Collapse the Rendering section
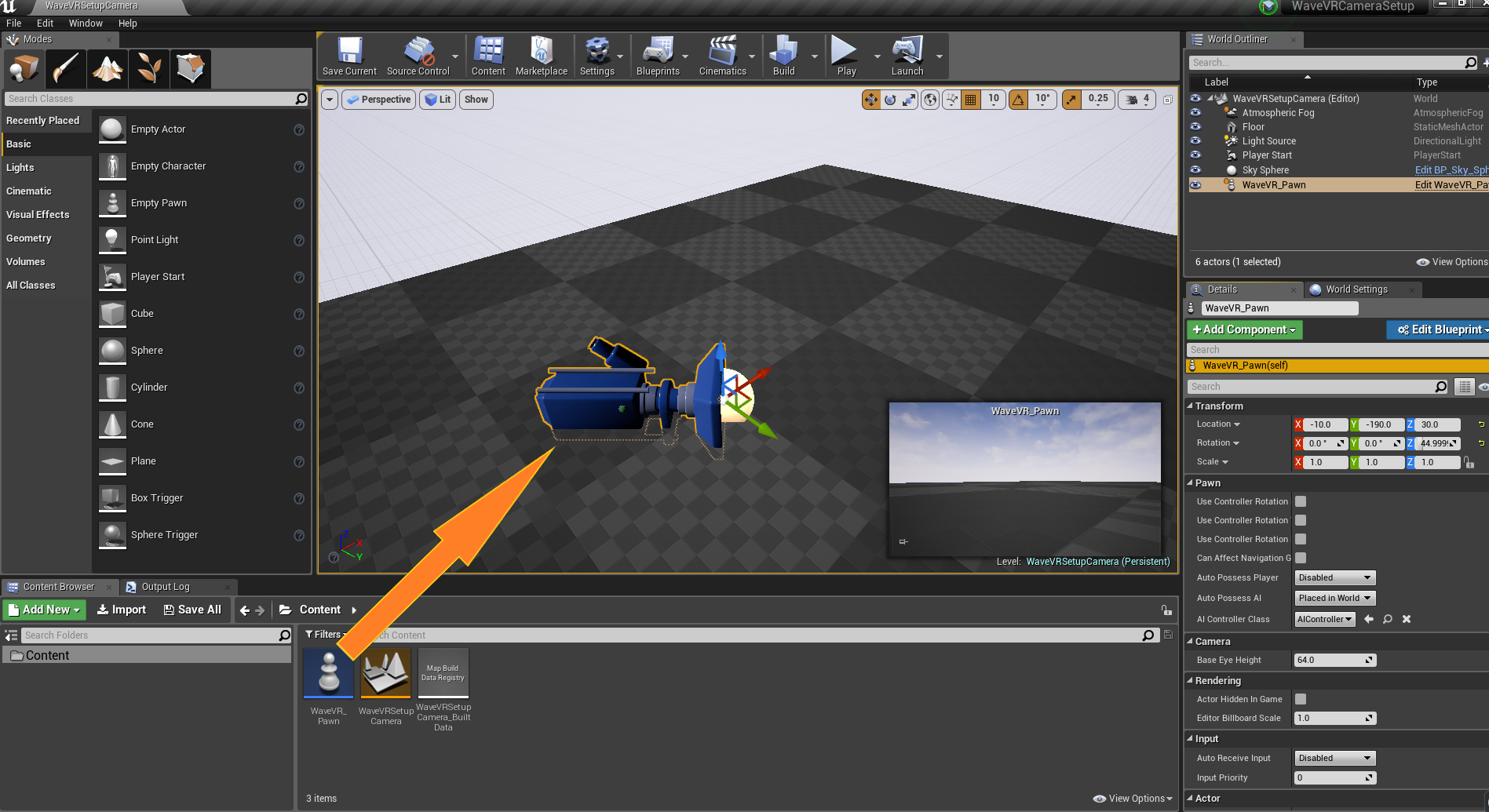This screenshot has height=812, width=1489. click(1190, 680)
